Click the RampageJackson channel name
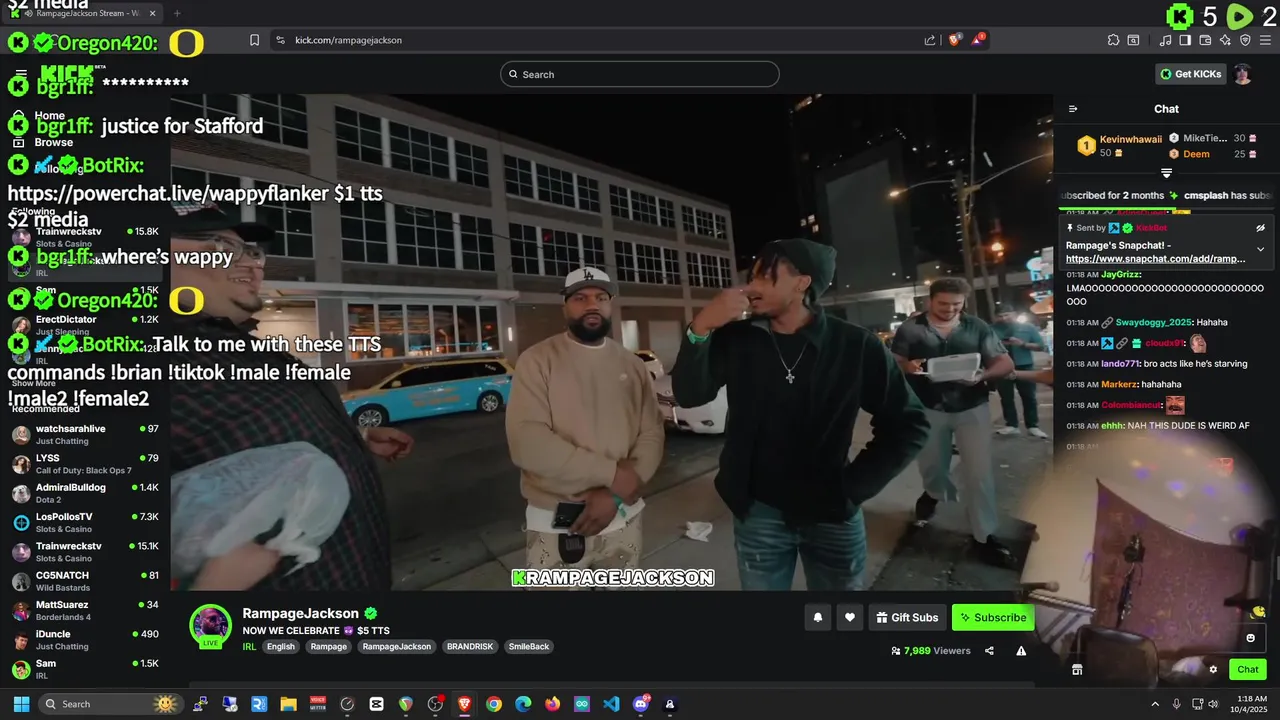 pos(300,613)
